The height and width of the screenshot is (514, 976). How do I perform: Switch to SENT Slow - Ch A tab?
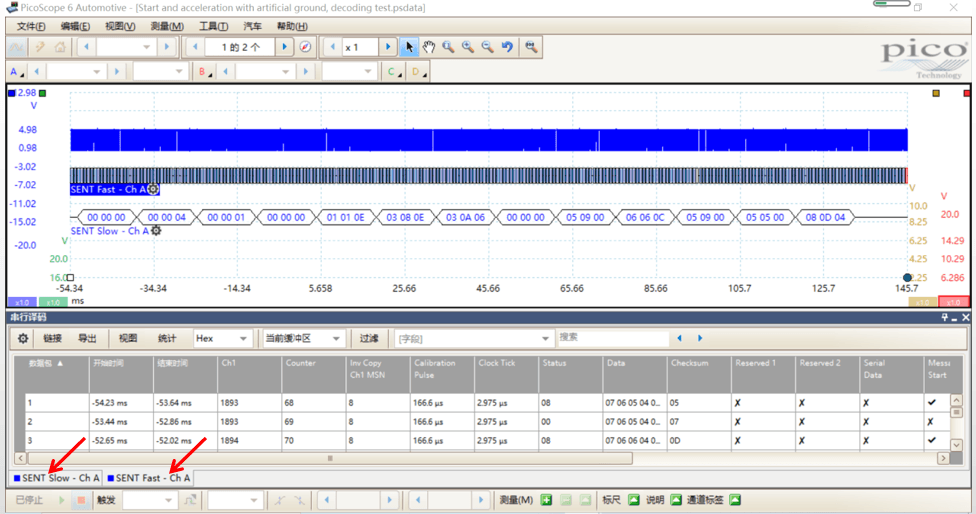coord(56,478)
